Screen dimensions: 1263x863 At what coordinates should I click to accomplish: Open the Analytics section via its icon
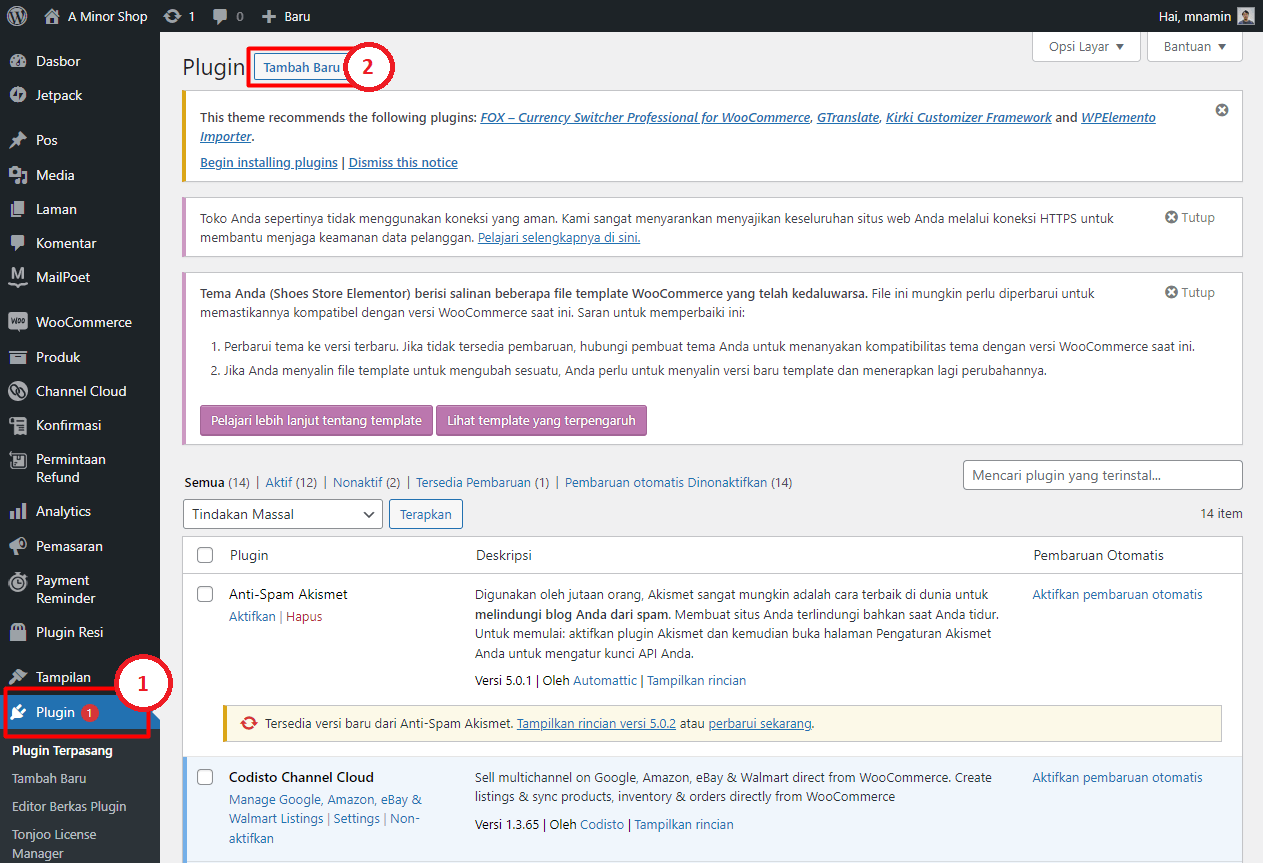pos(20,511)
